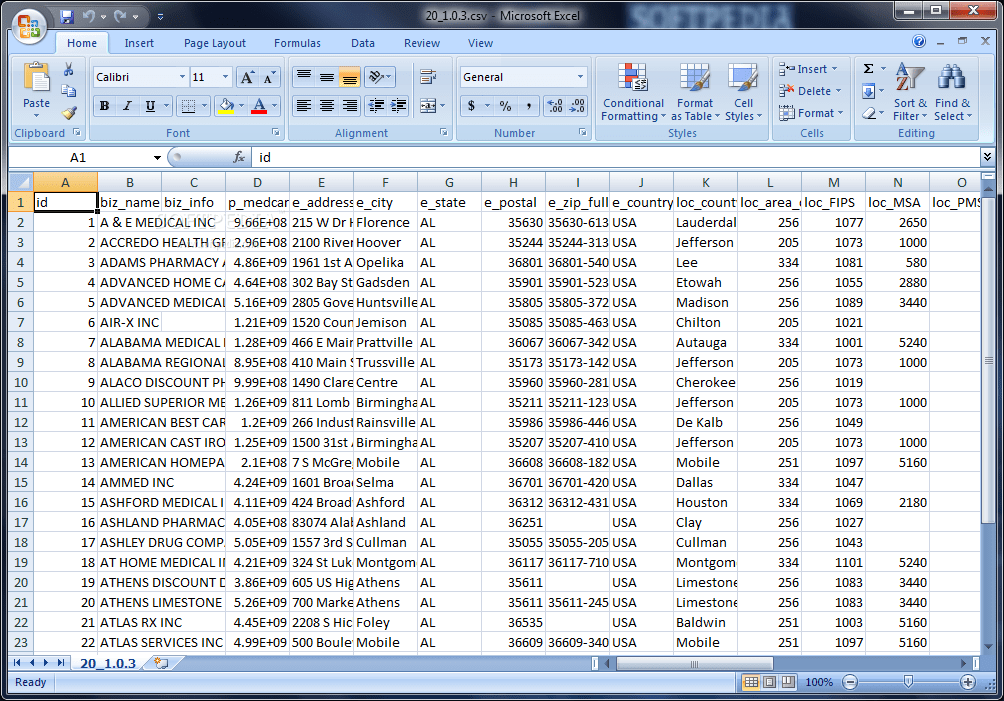Screen dimensions: 1004x701
Task: Expand Delete cells dropdown
Action: click(838, 92)
